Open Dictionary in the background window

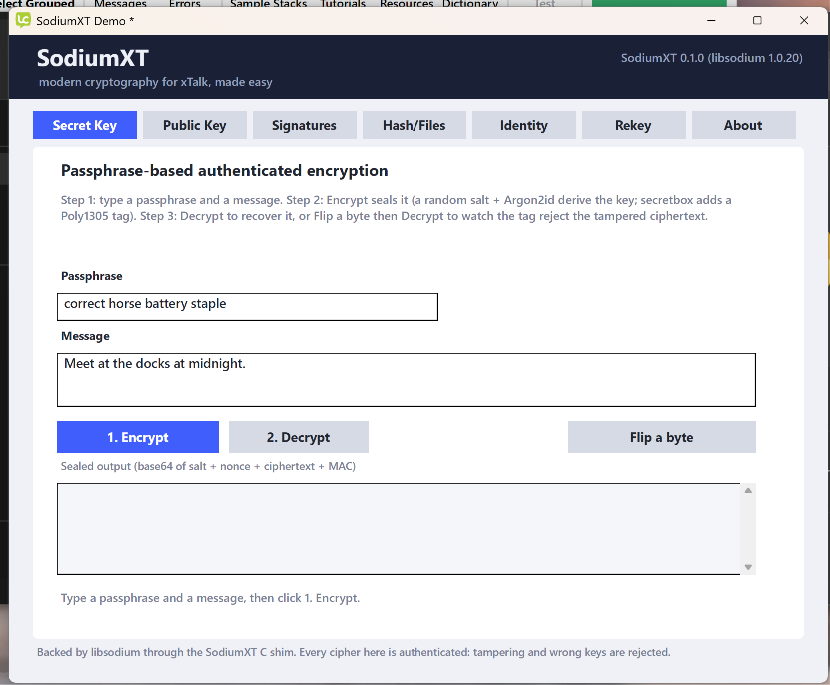(470, 4)
